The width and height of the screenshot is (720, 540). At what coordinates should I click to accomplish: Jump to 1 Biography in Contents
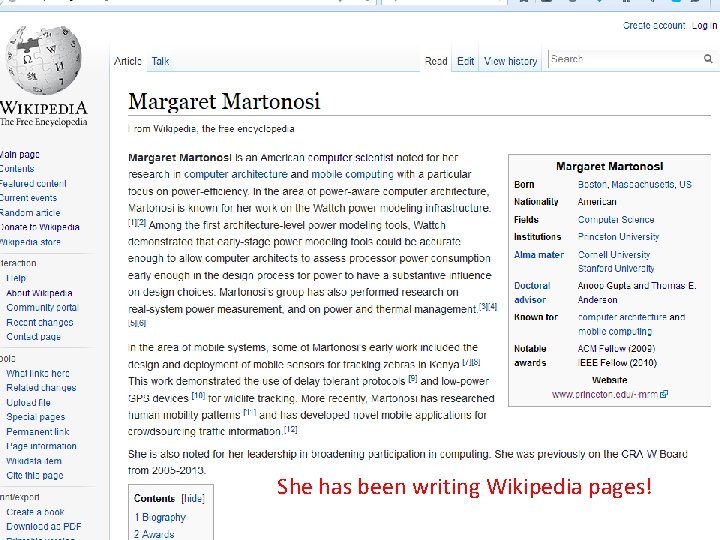point(160,517)
